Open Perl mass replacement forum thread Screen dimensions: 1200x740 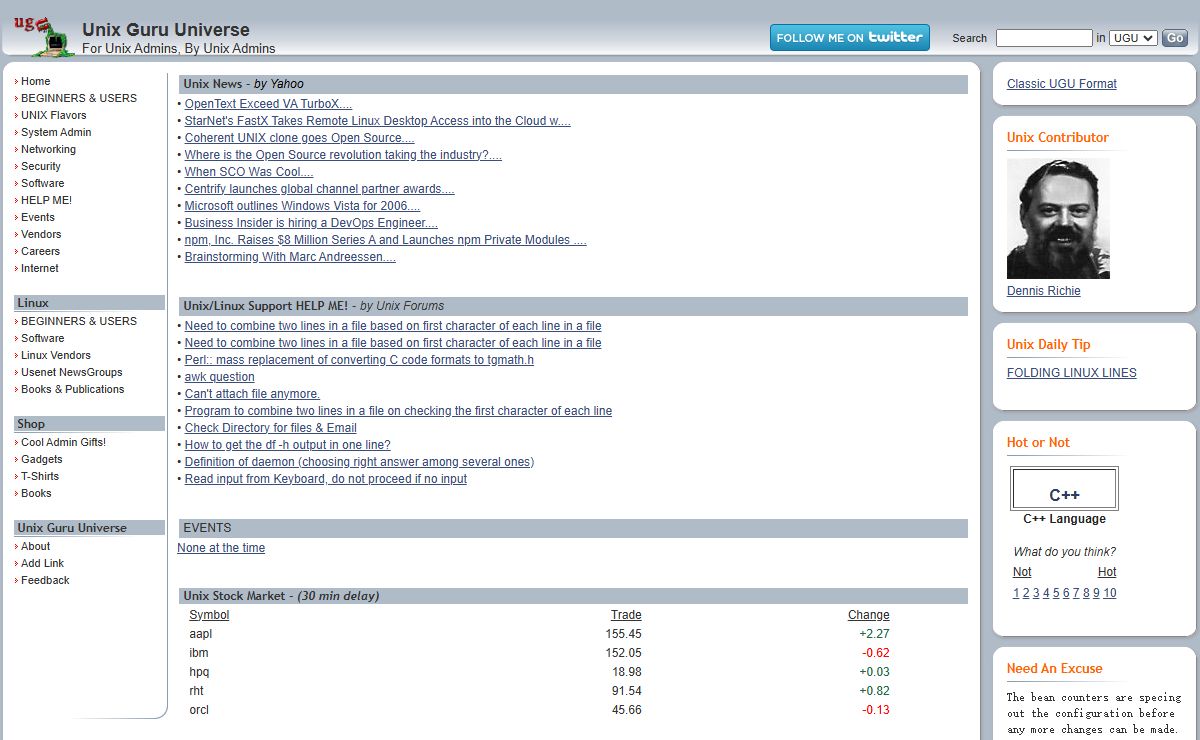tap(359, 360)
